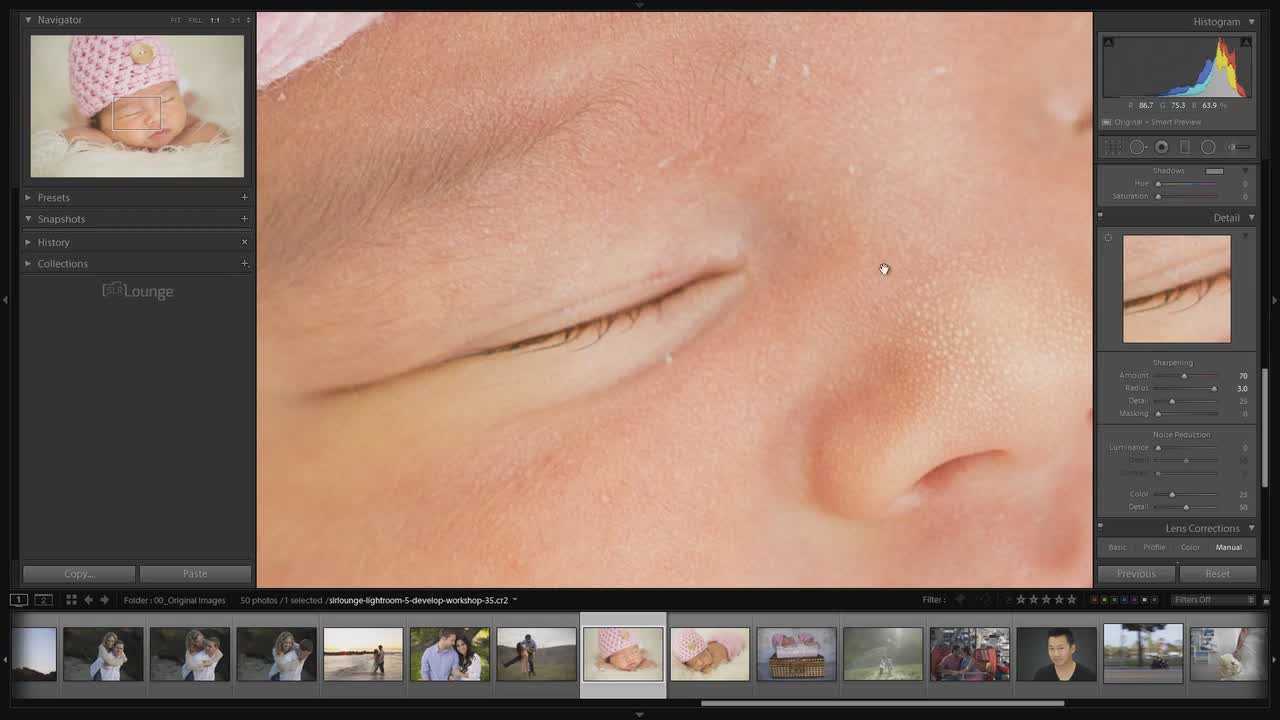Toggle the Lens Corrections panel switch

(1101, 528)
